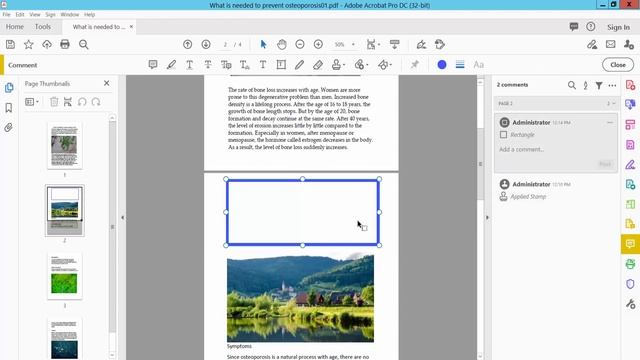Add a sticky note comment
The height and width of the screenshot is (360, 640).
point(153,65)
